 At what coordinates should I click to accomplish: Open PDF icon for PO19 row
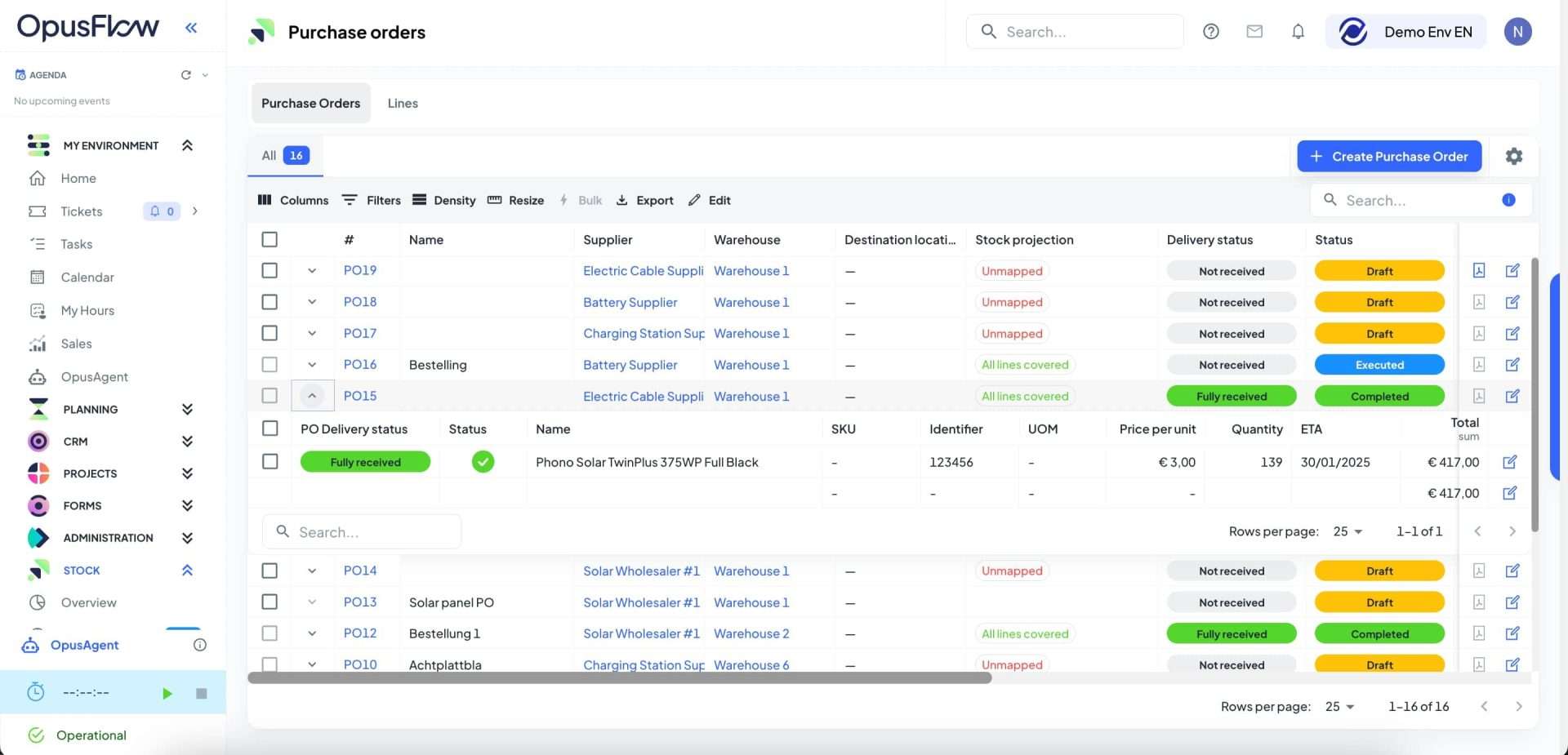(1479, 270)
